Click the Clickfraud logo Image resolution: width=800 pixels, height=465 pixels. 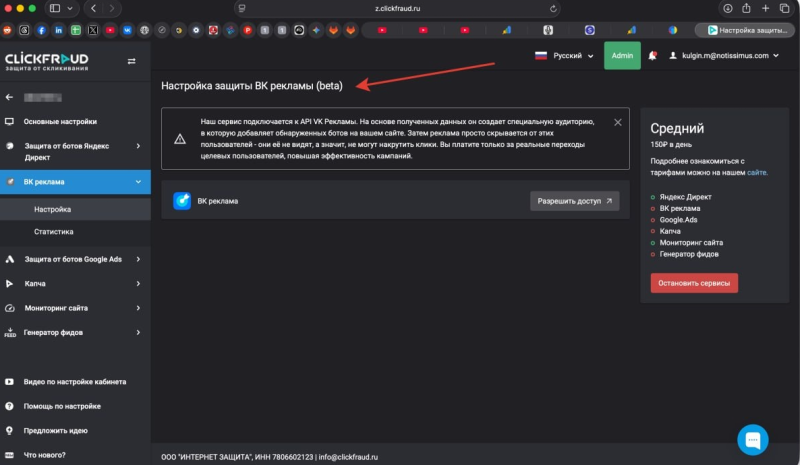coord(46,61)
